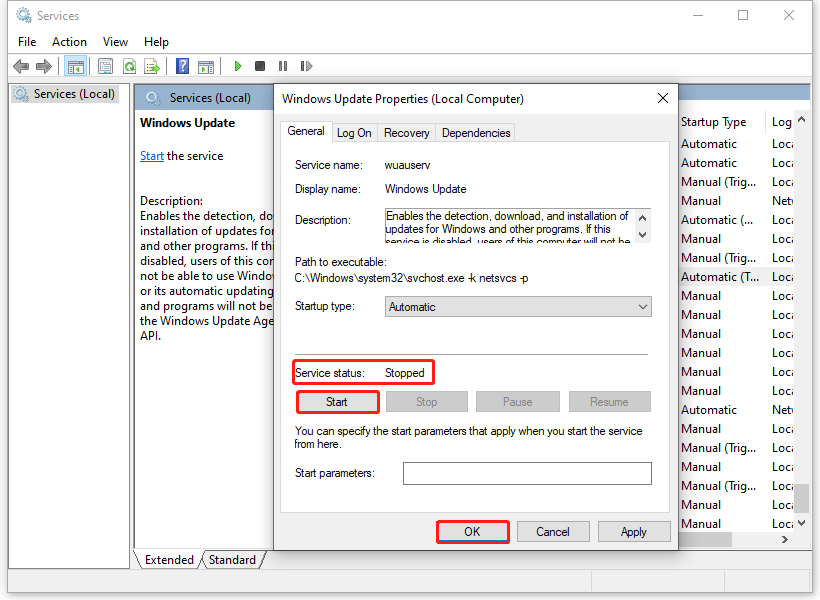Click the Services gear icon in the title bar
Image resolution: width=820 pixels, height=600 pixels.
tap(24, 16)
